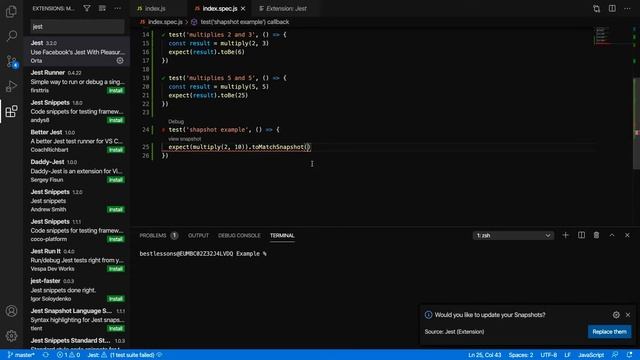
Task: Open editor more actions ellipsis
Action: [x=627, y=8]
